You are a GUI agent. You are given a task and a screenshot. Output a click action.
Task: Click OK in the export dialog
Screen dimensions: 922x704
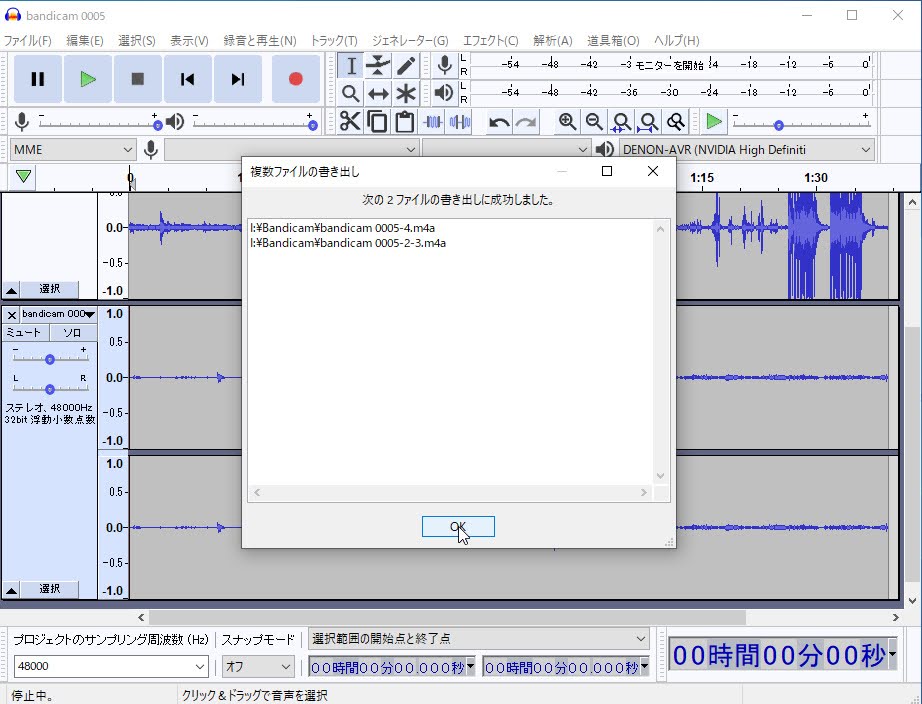[x=458, y=526]
